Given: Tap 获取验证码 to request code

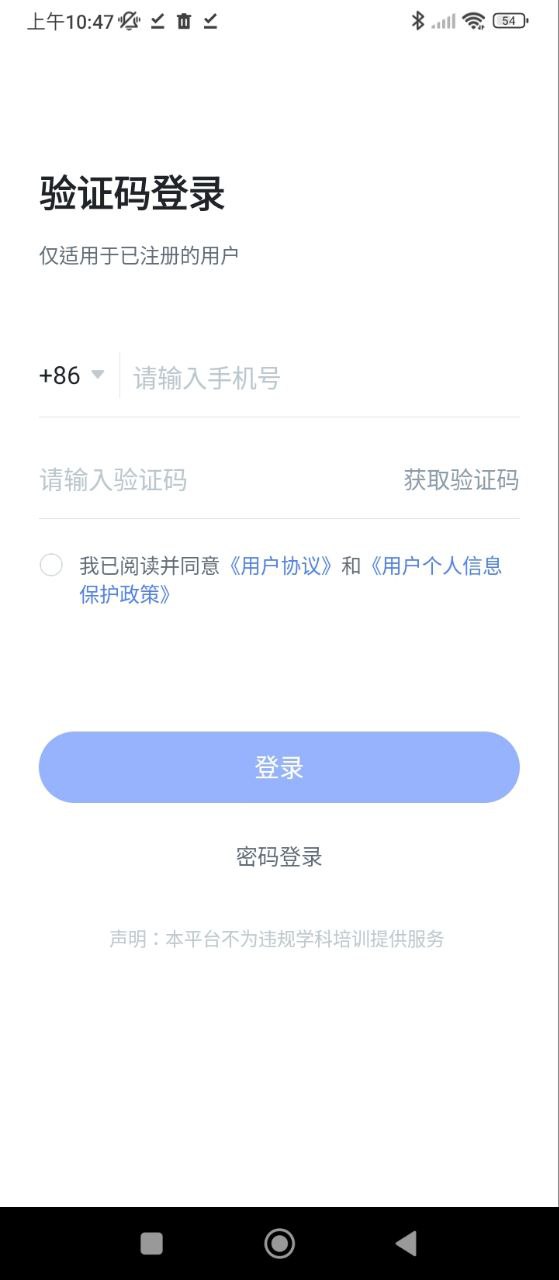Looking at the screenshot, I should tap(461, 480).
